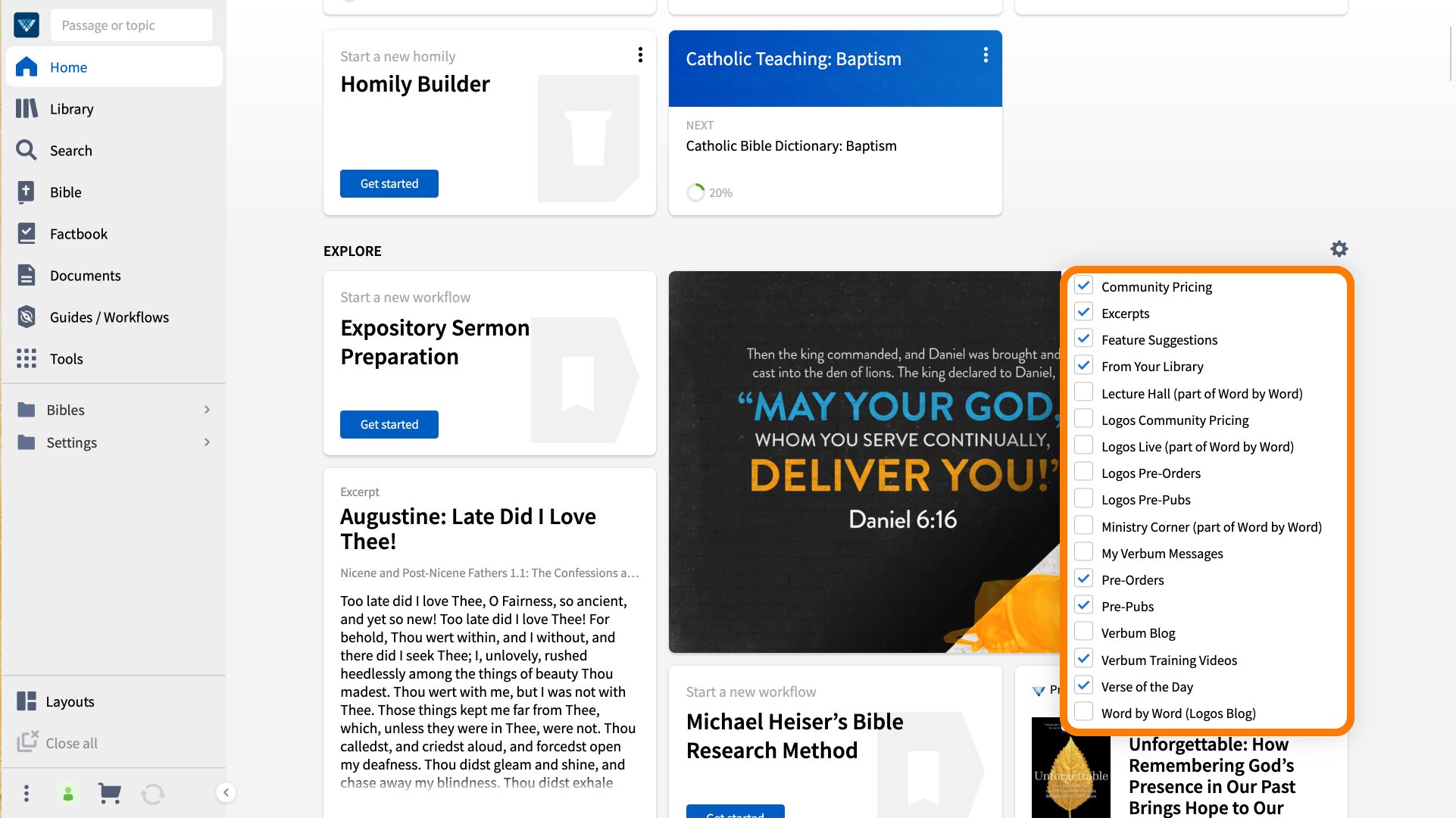Image resolution: width=1456 pixels, height=818 pixels.
Task: Click the Verbum logo icon
Action: click(27, 25)
